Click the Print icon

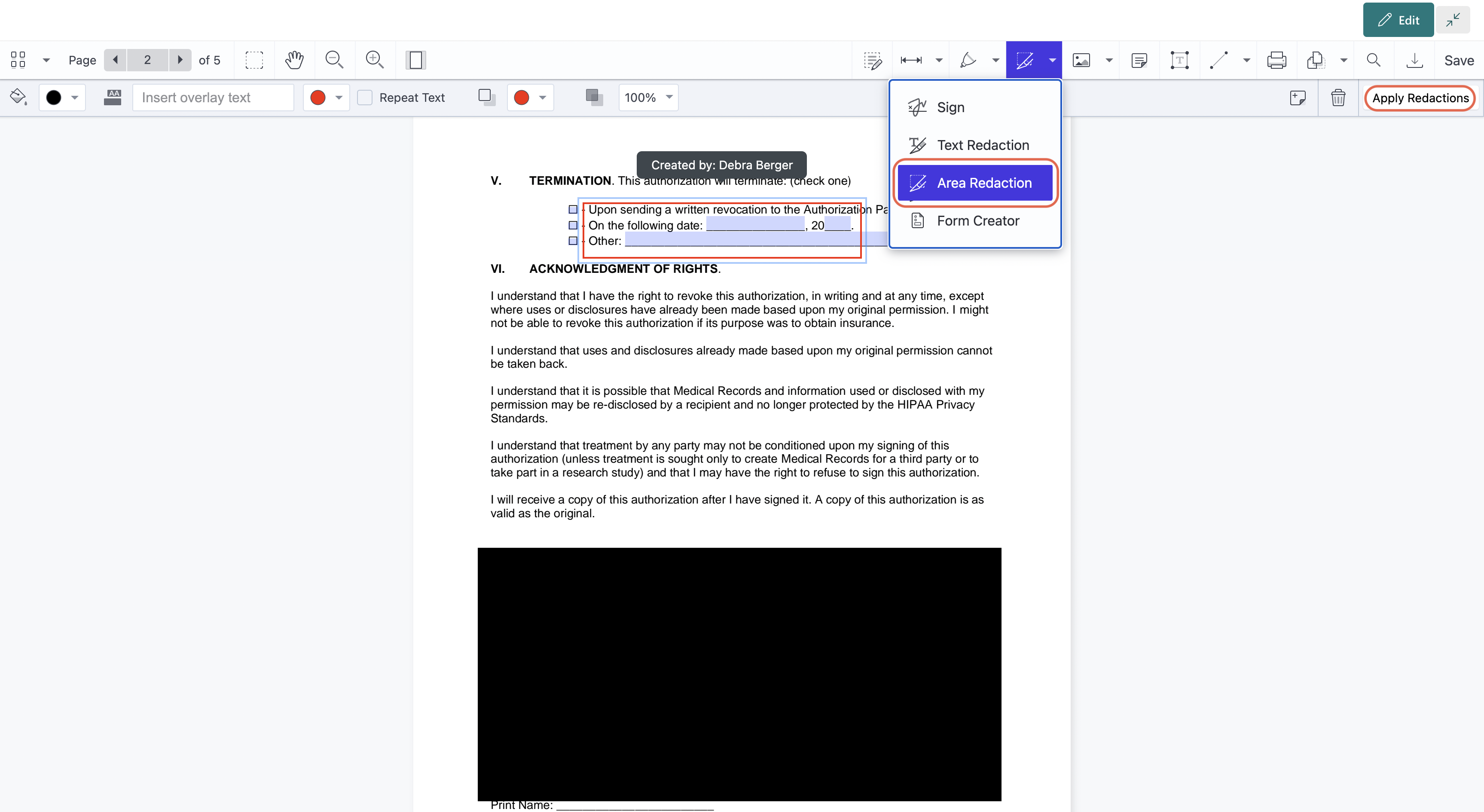pos(1277,59)
